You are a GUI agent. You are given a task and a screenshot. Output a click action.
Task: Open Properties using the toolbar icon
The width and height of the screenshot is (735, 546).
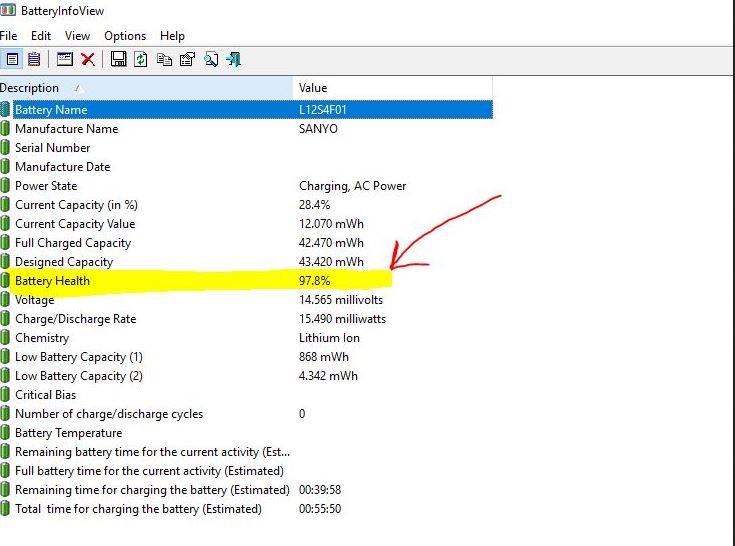tap(187, 59)
